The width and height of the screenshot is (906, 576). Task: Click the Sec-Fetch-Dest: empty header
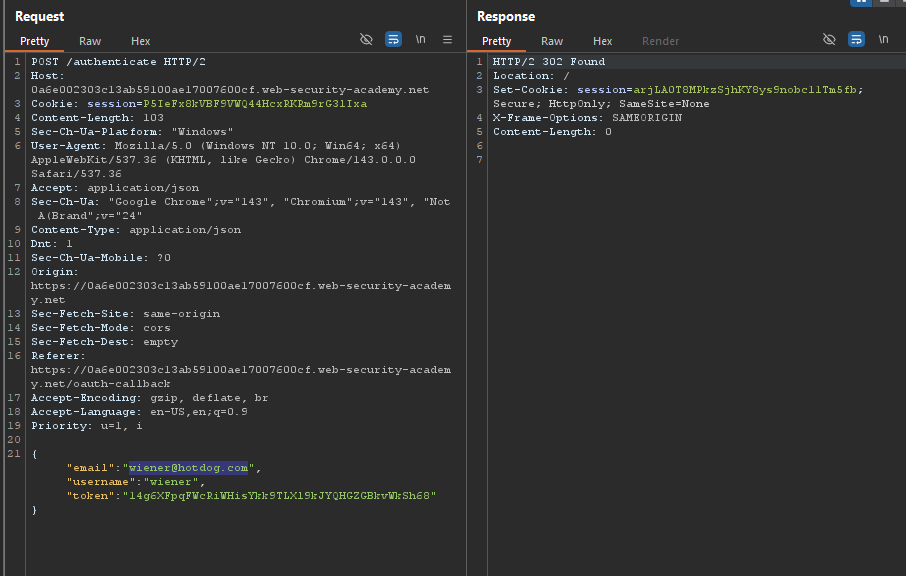(x=105, y=341)
